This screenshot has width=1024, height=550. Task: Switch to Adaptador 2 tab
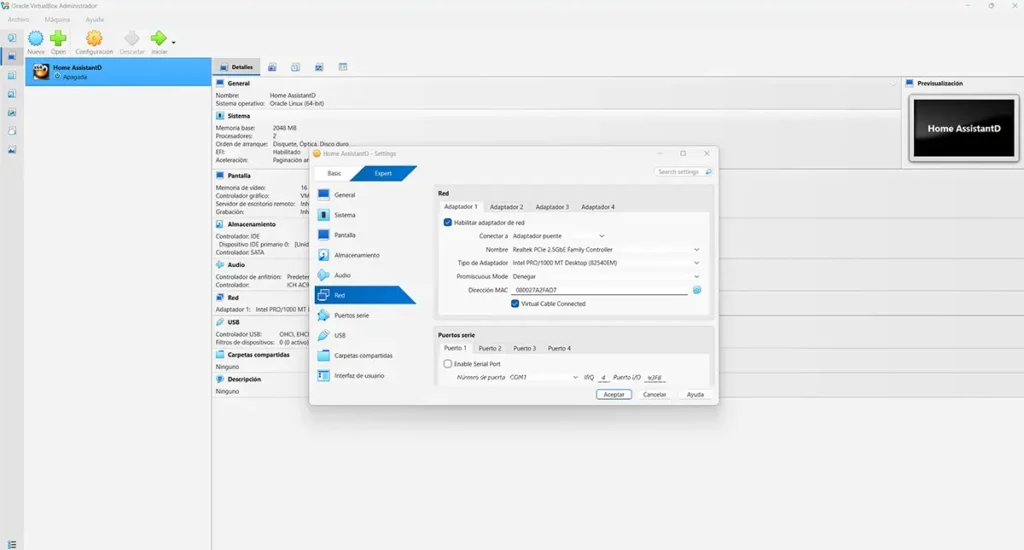[x=507, y=207]
